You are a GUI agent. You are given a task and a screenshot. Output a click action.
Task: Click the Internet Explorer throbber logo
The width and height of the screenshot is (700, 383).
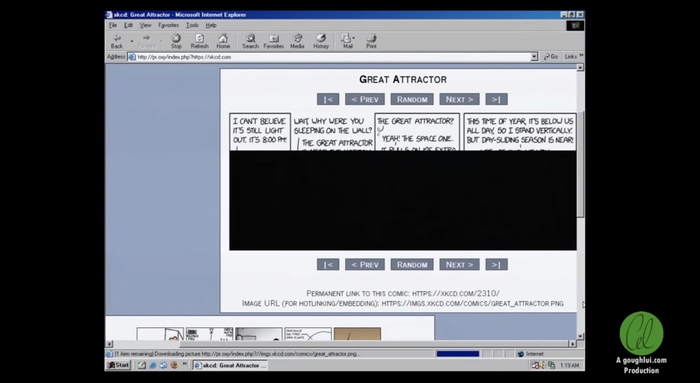(x=575, y=25)
